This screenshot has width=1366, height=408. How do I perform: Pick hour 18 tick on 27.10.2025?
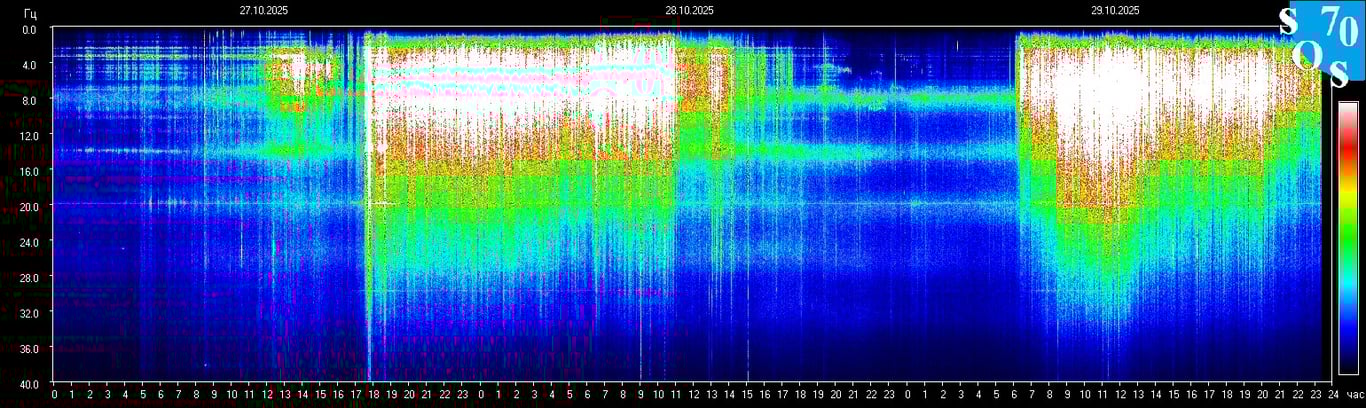pyautogui.click(x=373, y=395)
